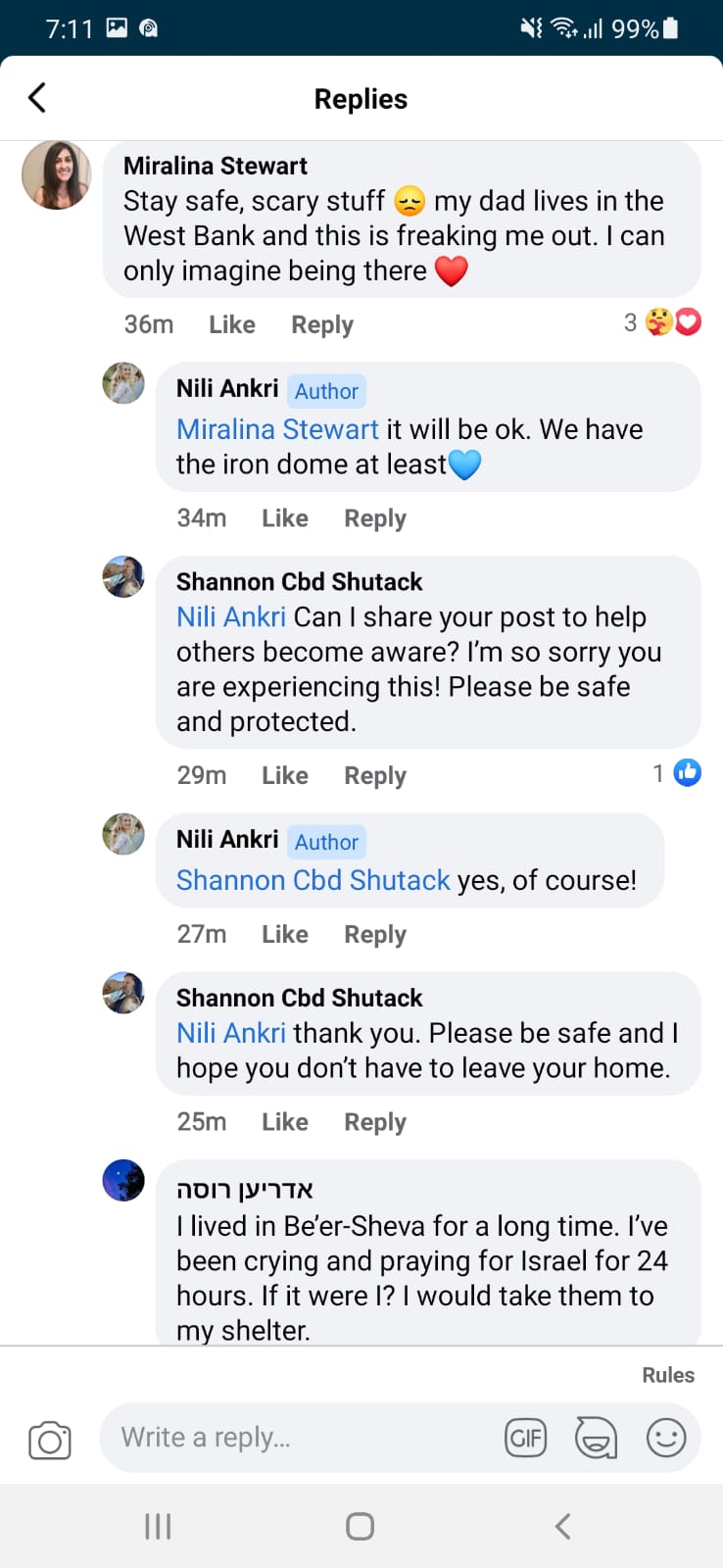The image size is (723, 1568).
Task: Open mentioned Miralina Stewart profile link
Action: coord(277,429)
